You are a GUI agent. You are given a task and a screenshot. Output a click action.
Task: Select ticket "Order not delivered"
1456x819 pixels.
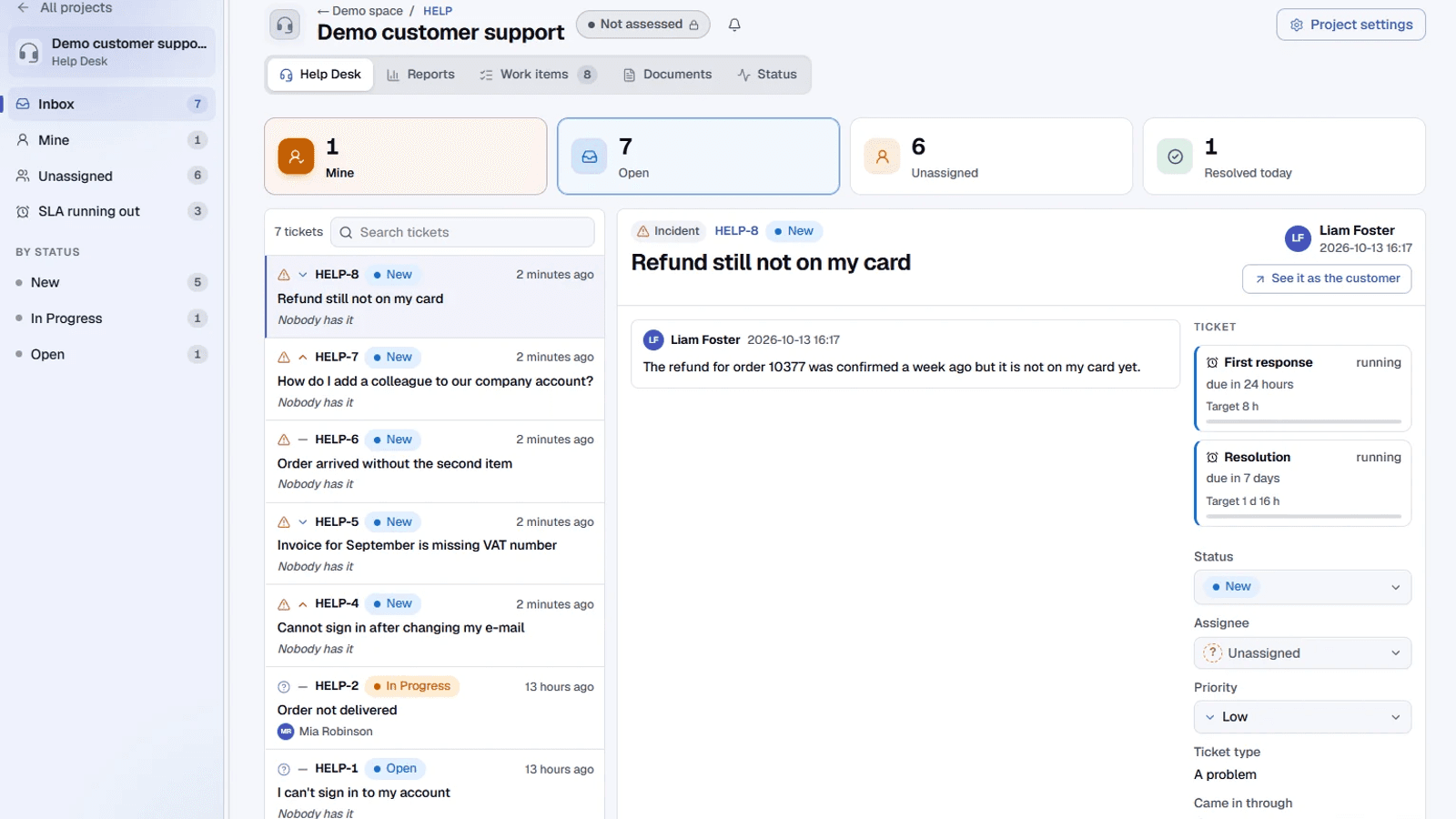pyautogui.click(x=435, y=708)
